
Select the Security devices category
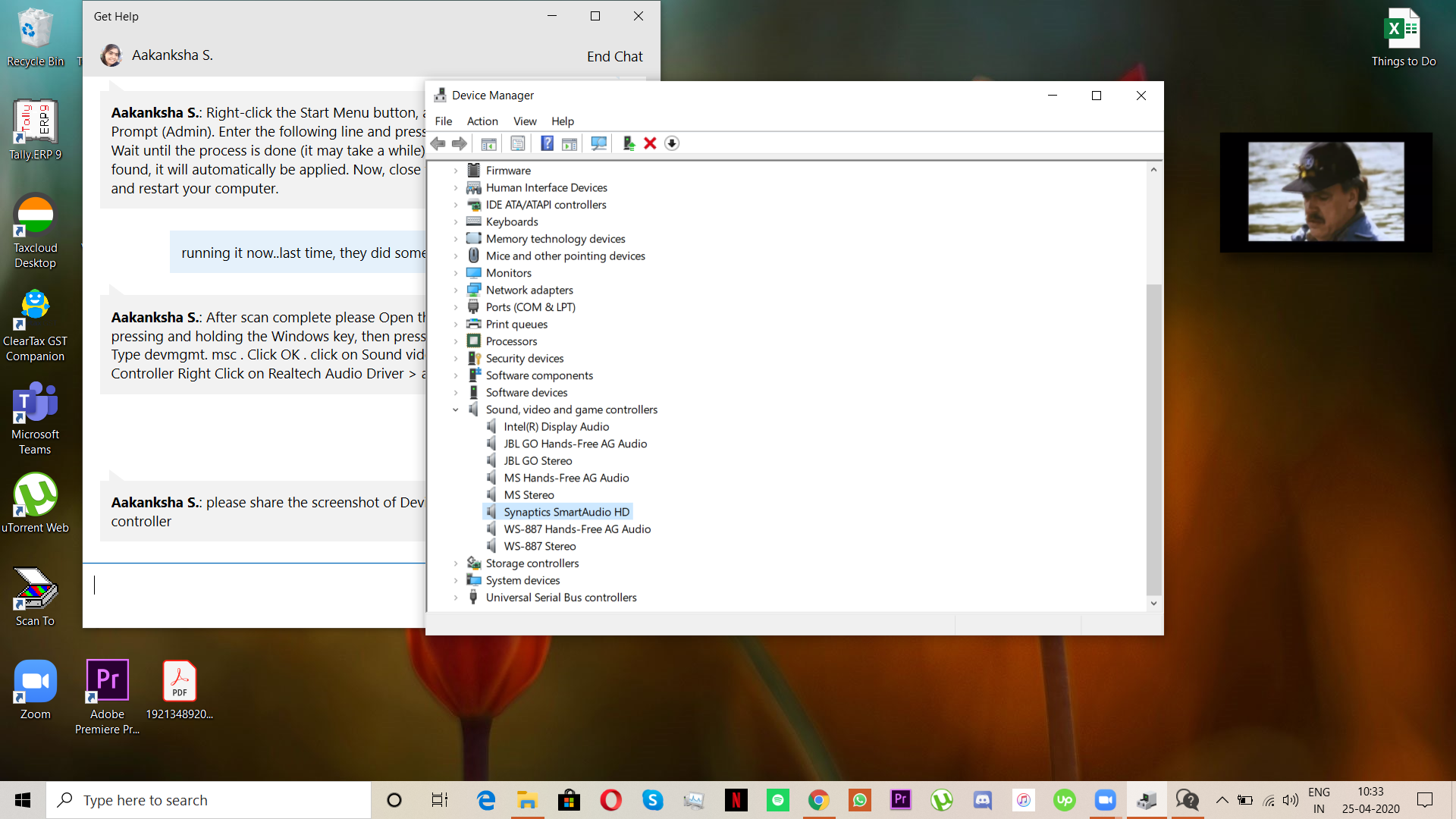click(524, 359)
